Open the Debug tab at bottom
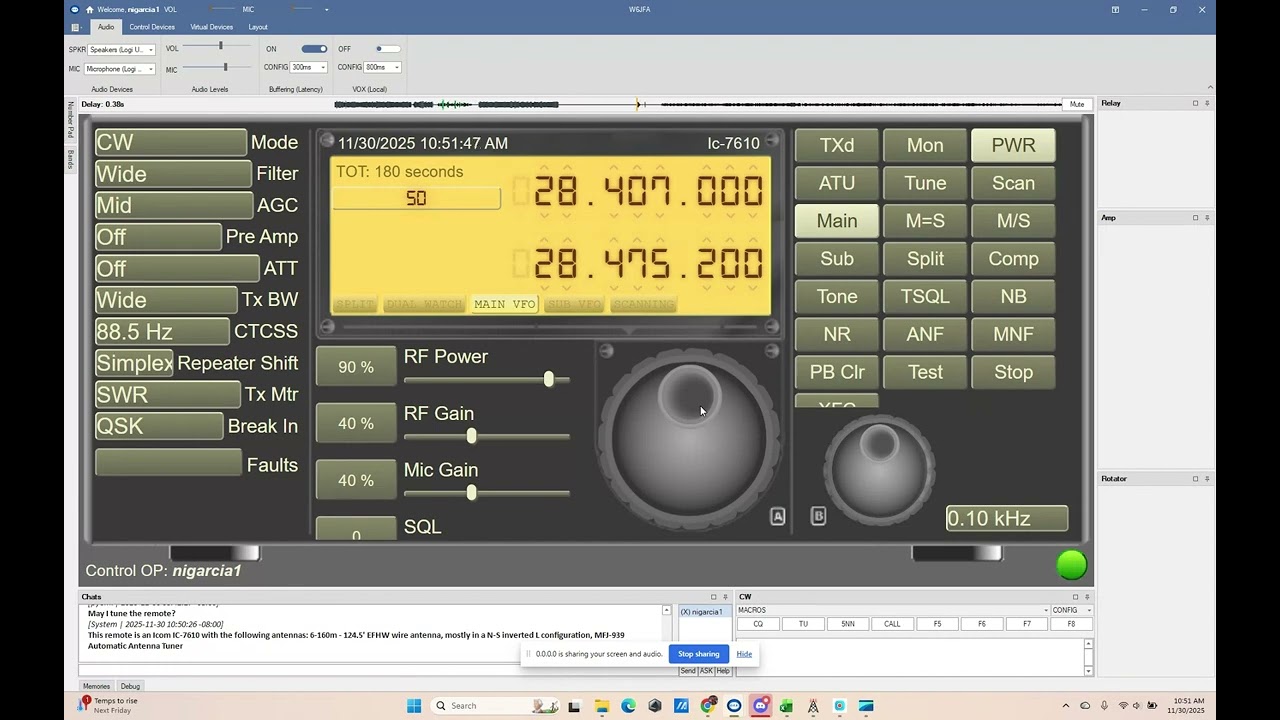This screenshot has height=720, width=1280. click(x=131, y=686)
